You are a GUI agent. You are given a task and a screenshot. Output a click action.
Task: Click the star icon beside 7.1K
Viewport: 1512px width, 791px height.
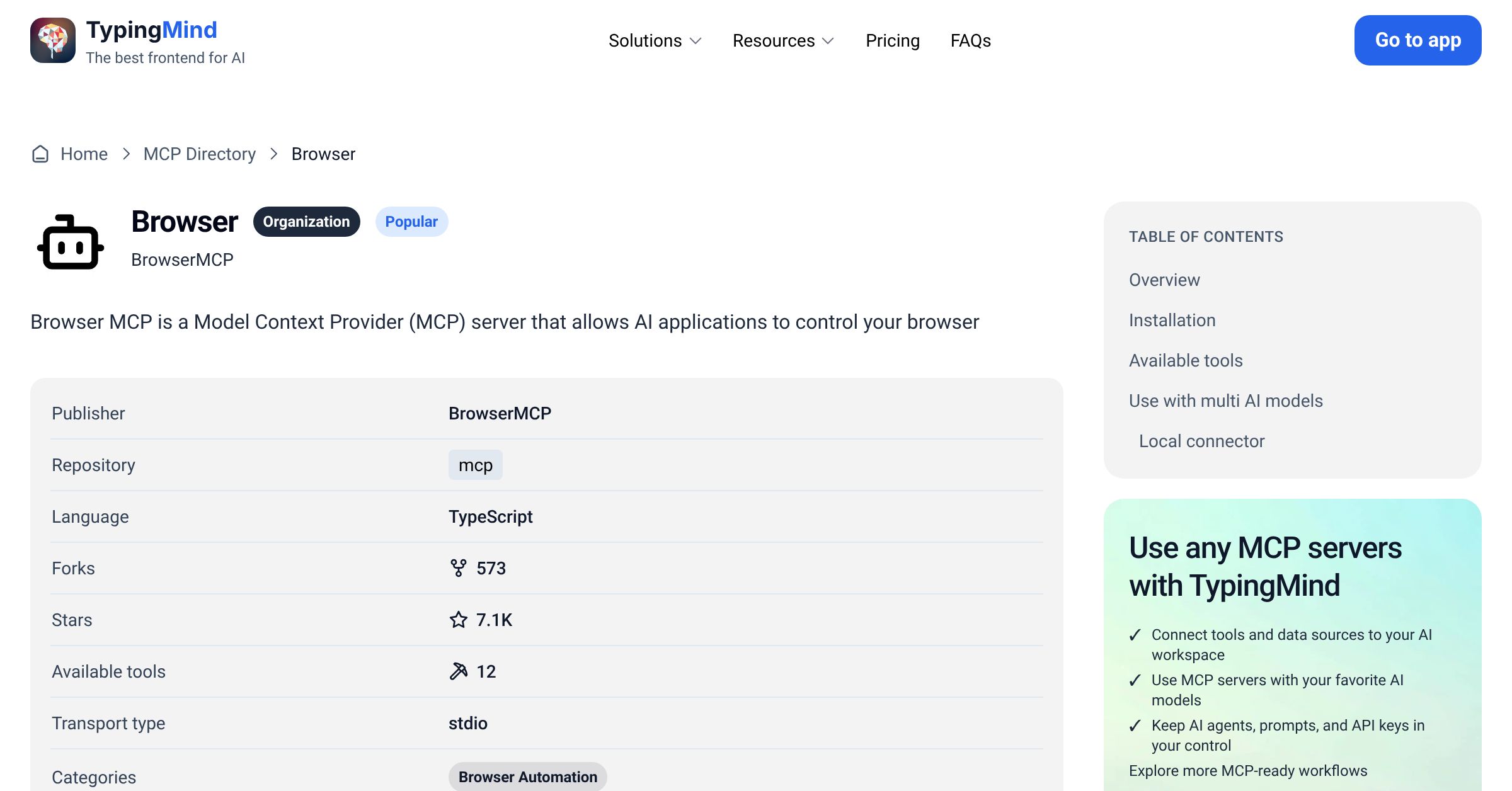pyautogui.click(x=459, y=620)
